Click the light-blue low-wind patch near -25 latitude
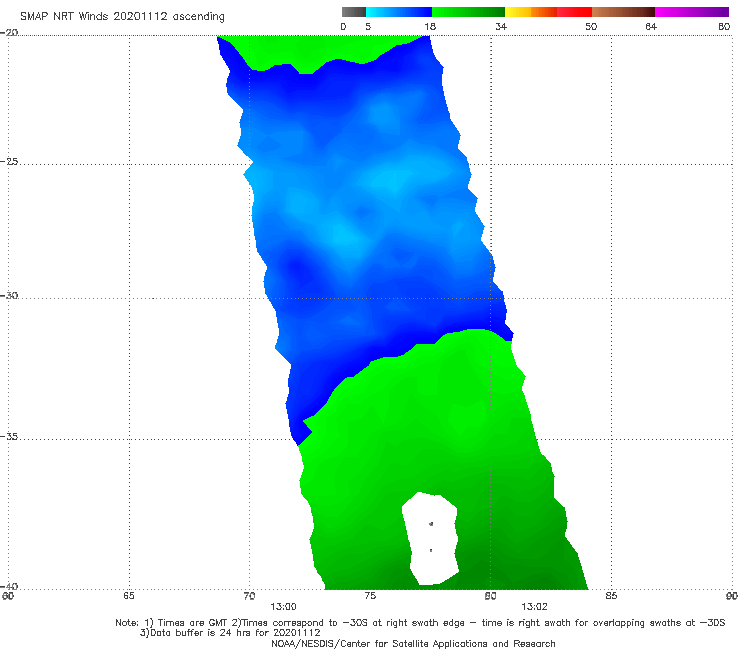Viewport: 740px width, 650px height. pyautogui.click(x=394, y=179)
